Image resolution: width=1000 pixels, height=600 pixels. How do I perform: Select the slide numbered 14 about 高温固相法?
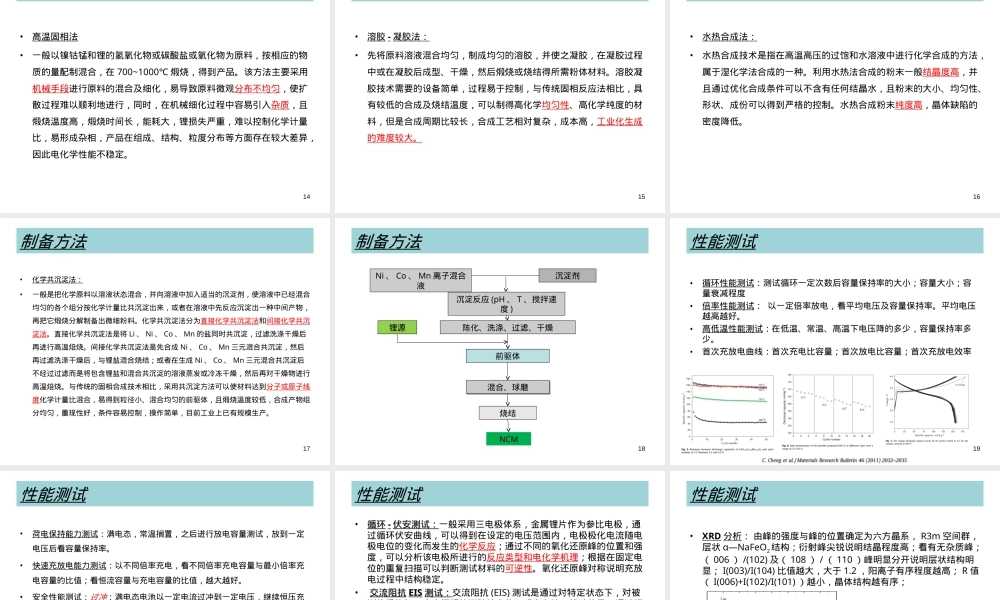click(165, 106)
